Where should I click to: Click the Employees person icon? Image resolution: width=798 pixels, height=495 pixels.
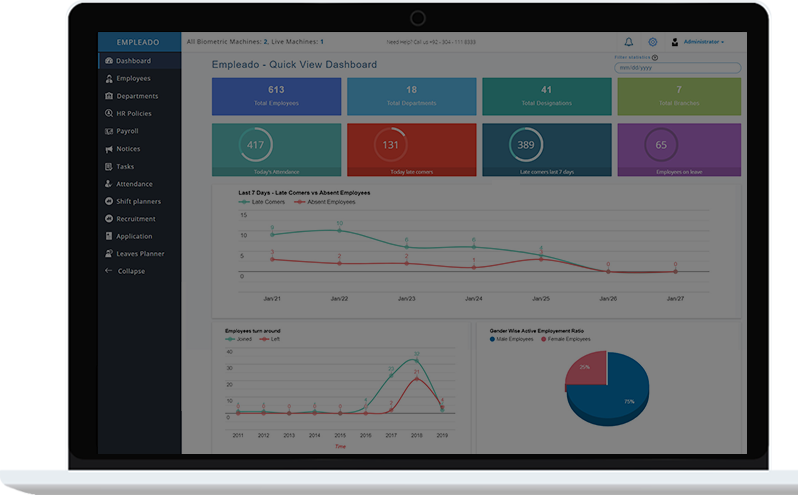[108, 78]
